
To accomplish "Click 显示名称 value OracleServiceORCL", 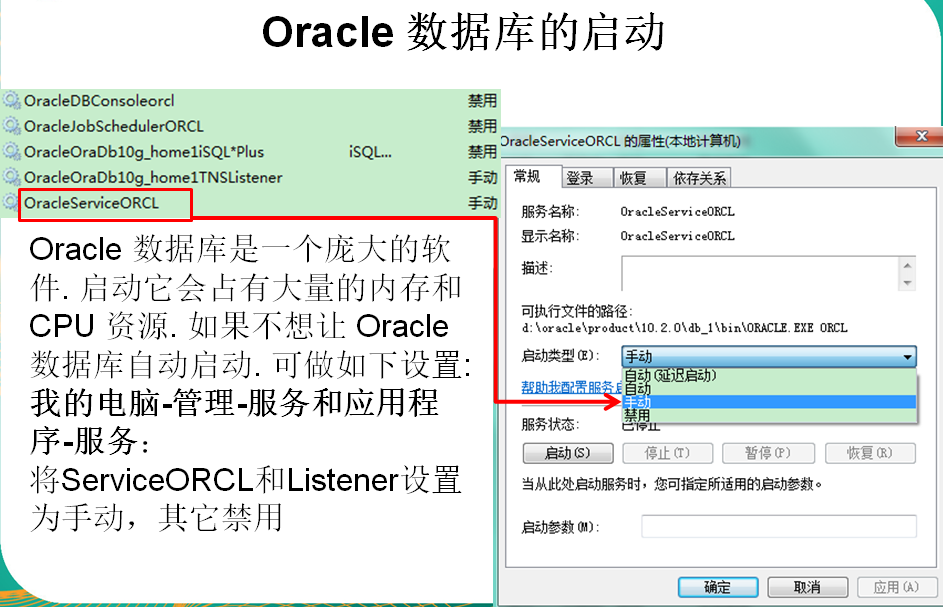I will click(677, 236).
